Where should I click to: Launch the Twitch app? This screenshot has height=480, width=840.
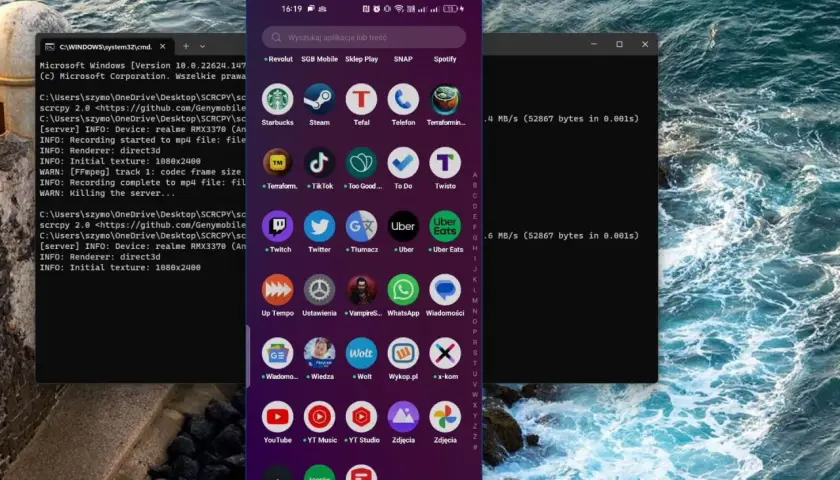[x=278, y=227]
